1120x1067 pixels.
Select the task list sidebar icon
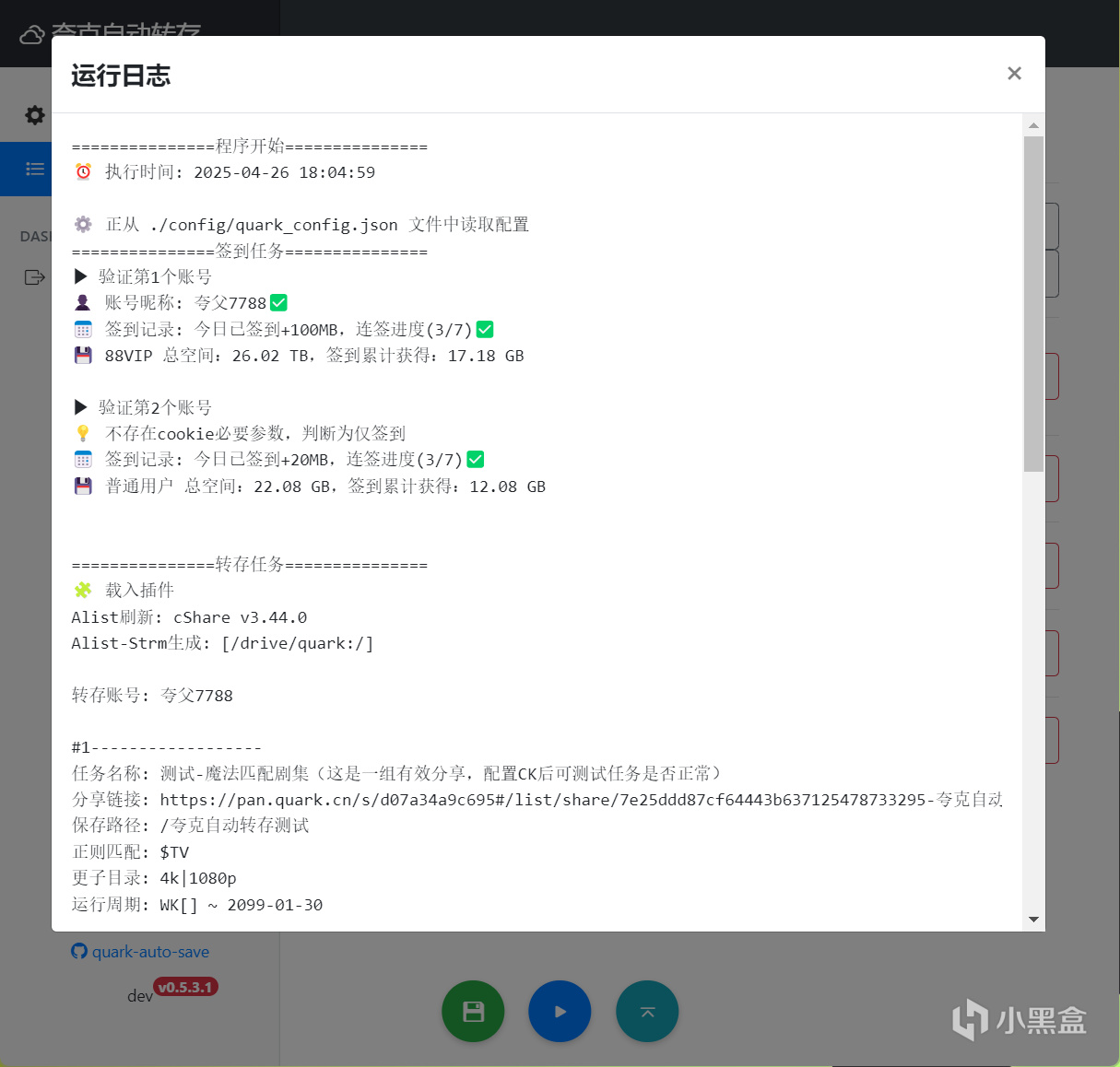click(x=35, y=169)
